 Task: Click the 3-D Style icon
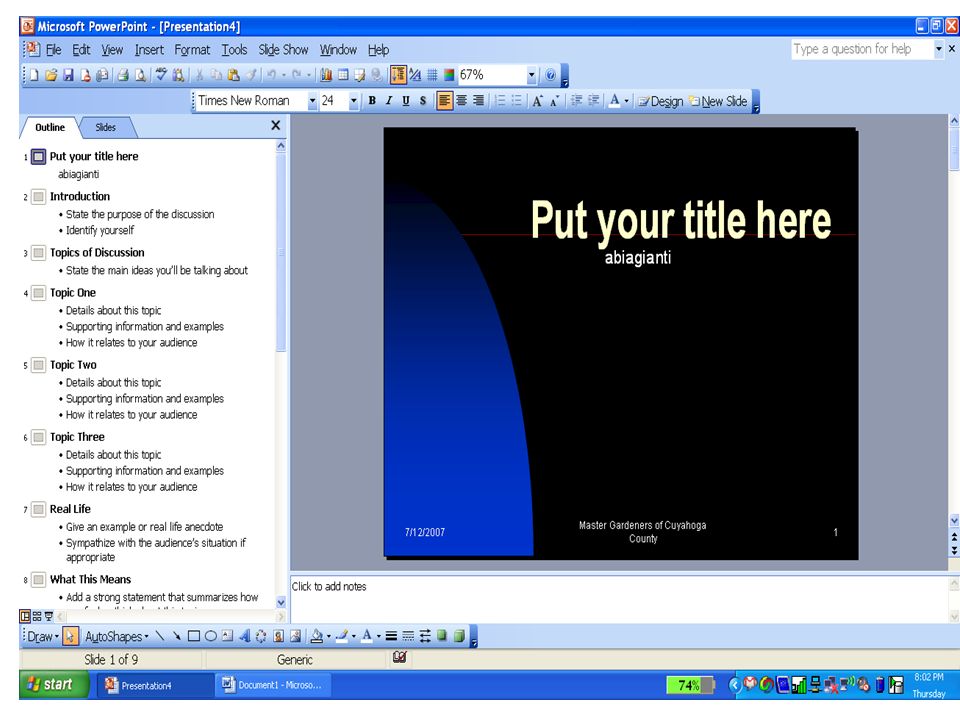point(459,636)
